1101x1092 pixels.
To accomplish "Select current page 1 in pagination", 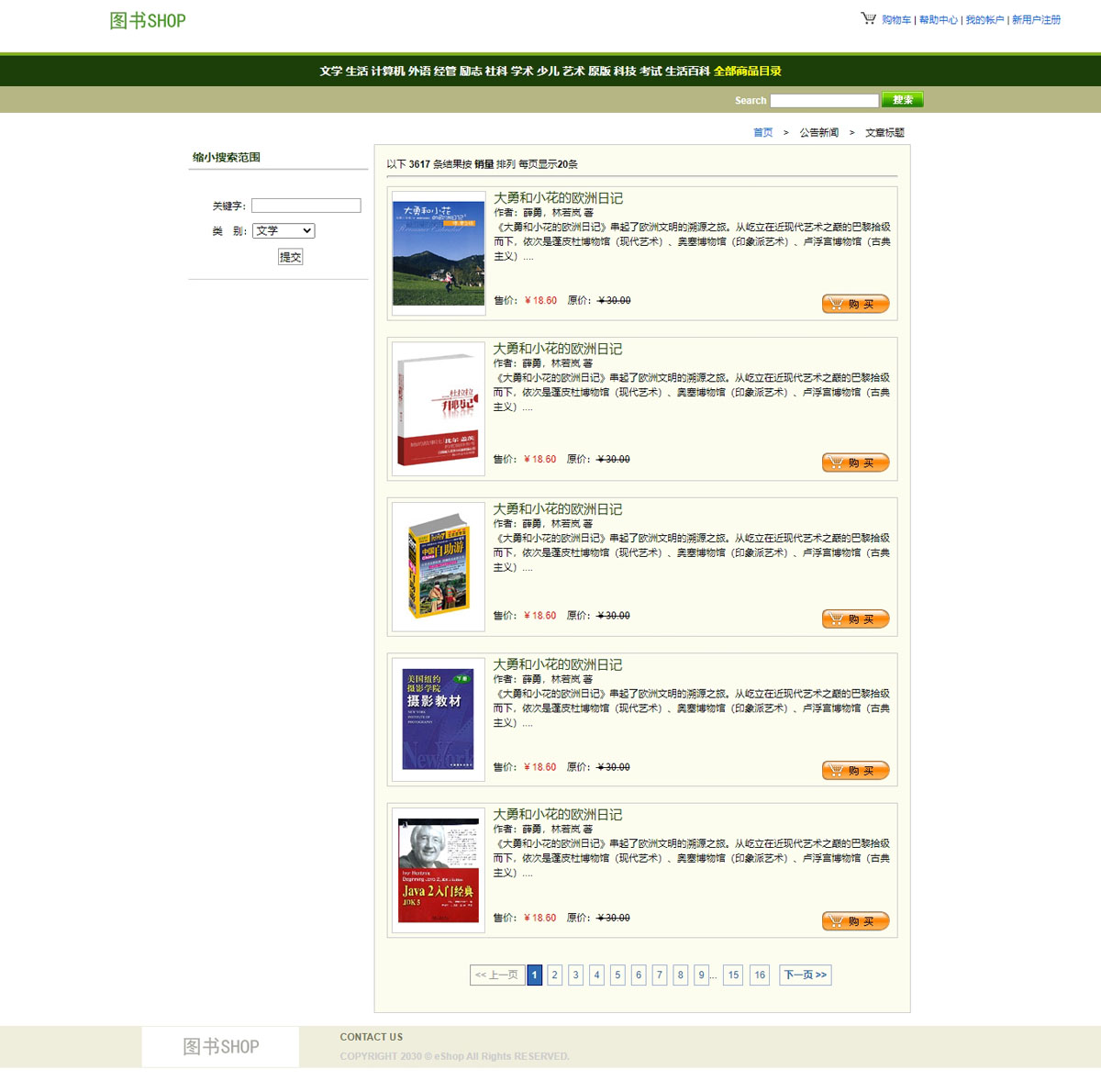I will tap(534, 975).
